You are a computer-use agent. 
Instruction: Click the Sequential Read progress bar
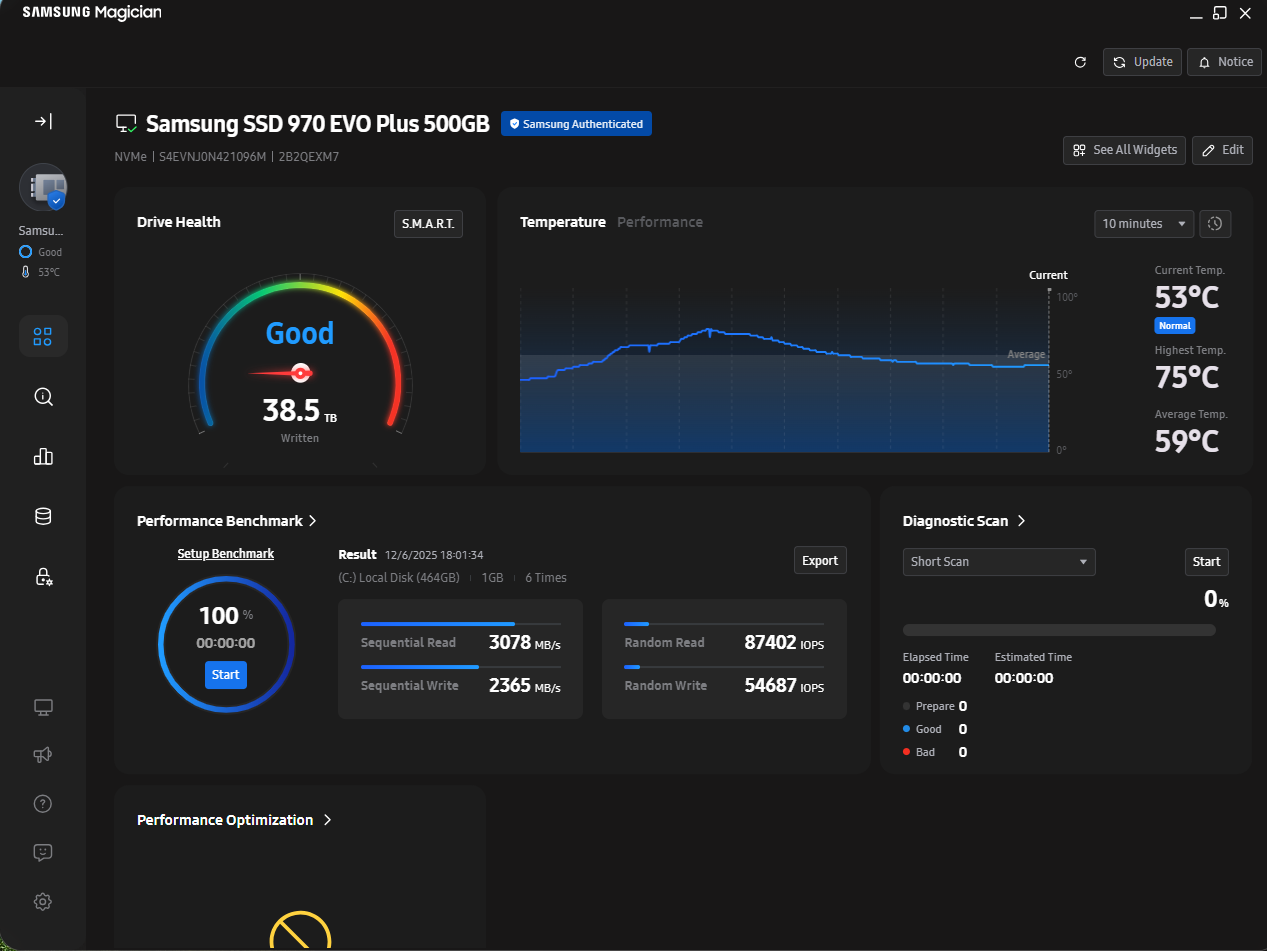click(x=461, y=624)
